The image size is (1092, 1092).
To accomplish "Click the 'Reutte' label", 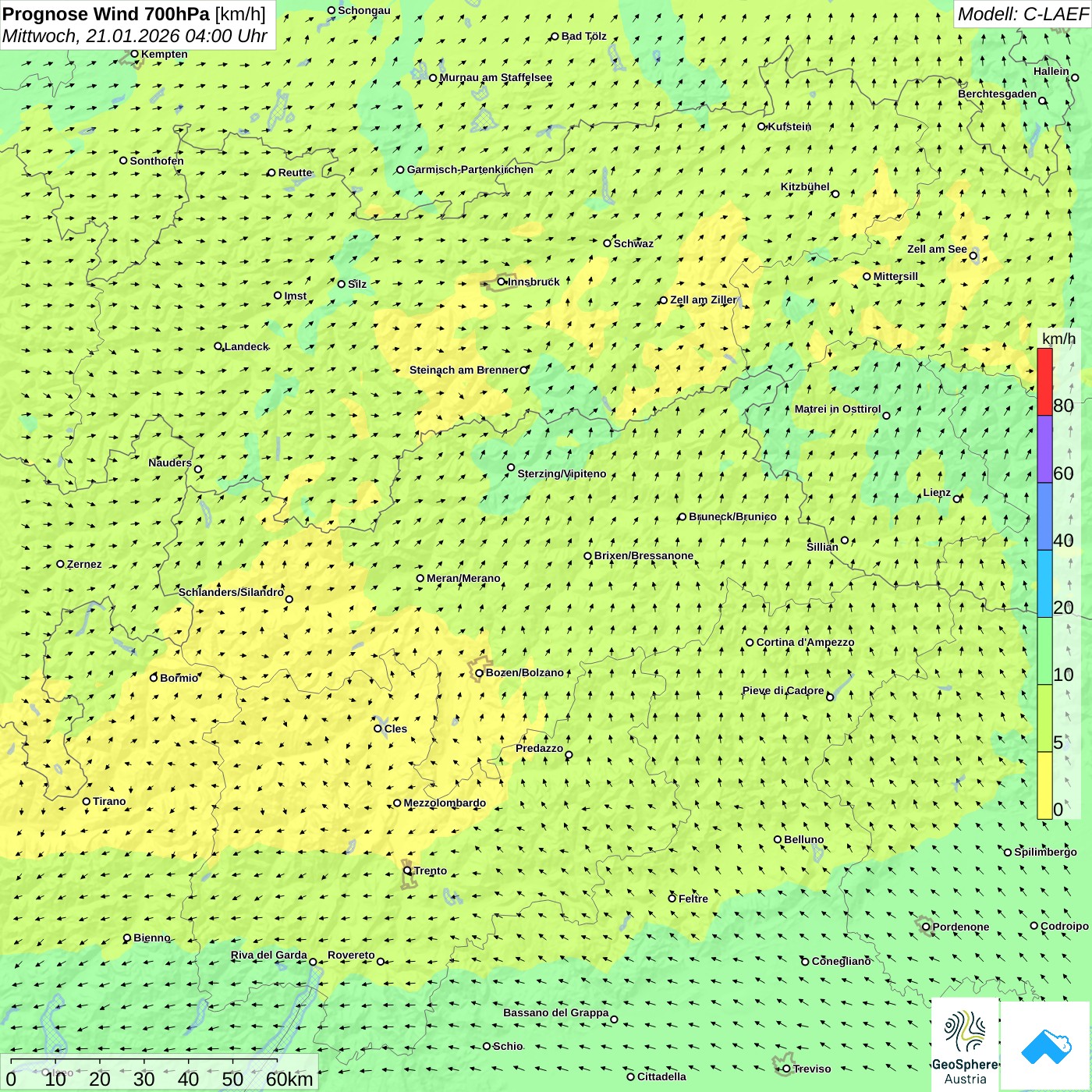I will 295,172.
